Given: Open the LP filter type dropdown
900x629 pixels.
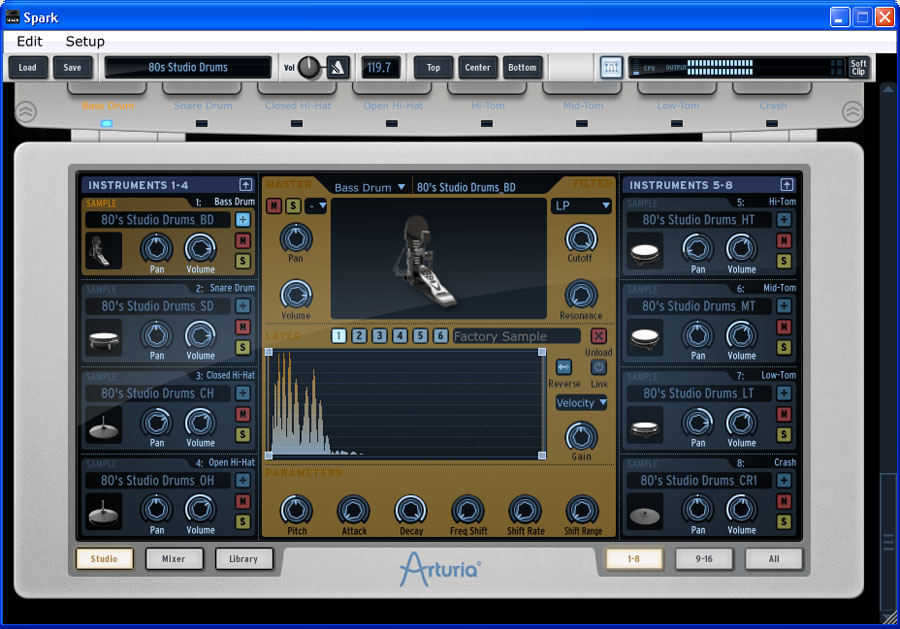Looking at the screenshot, I should (581, 206).
